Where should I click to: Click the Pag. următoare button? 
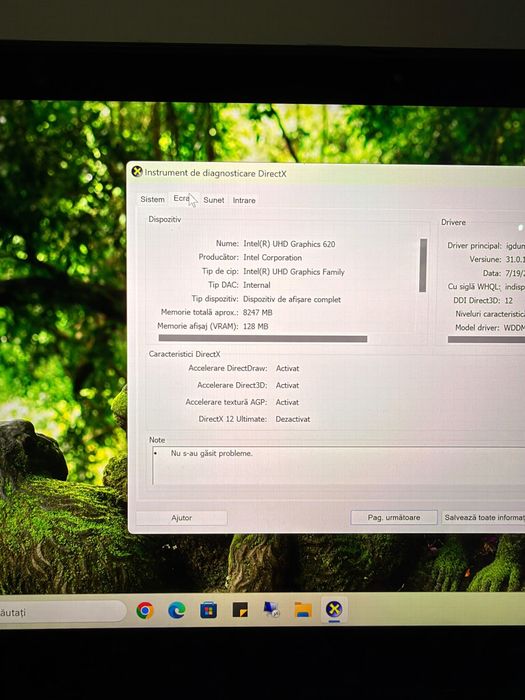394,517
